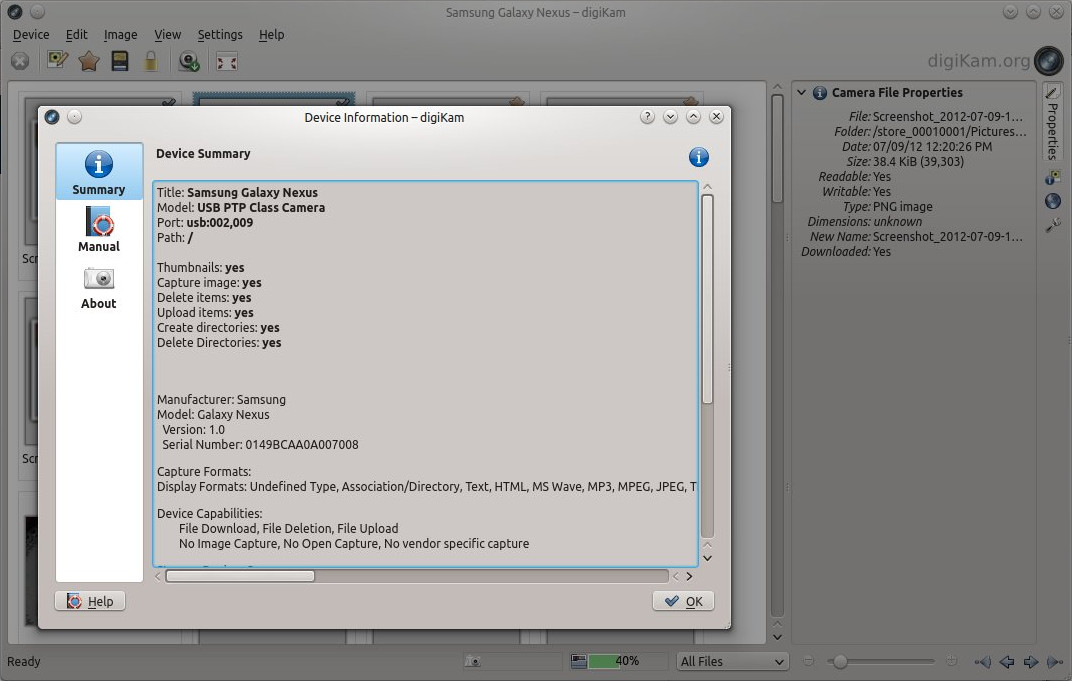
Task: Click the info icon beside Camera File Properties
Action: click(820, 93)
